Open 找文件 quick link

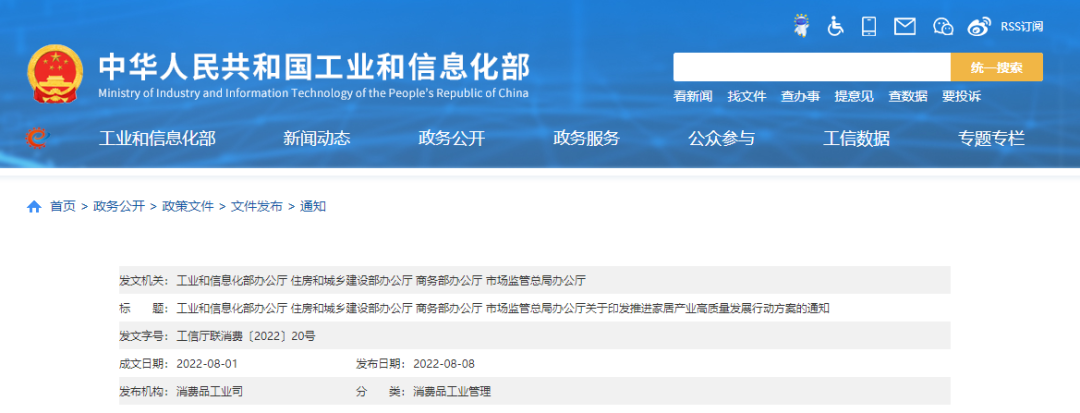point(747,96)
